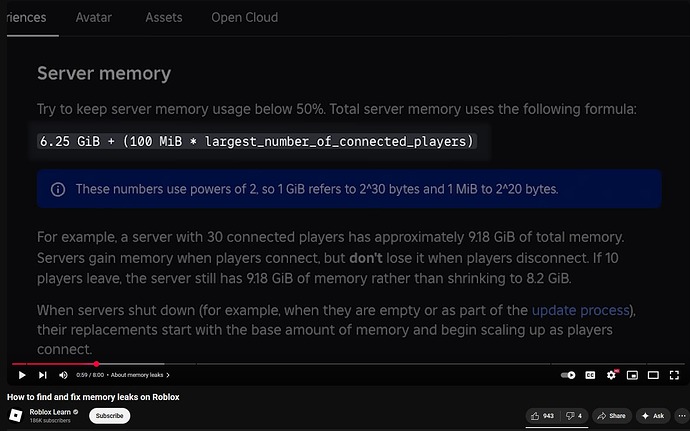Turn on closed captions
690x431 pixels.
click(590, 375)
